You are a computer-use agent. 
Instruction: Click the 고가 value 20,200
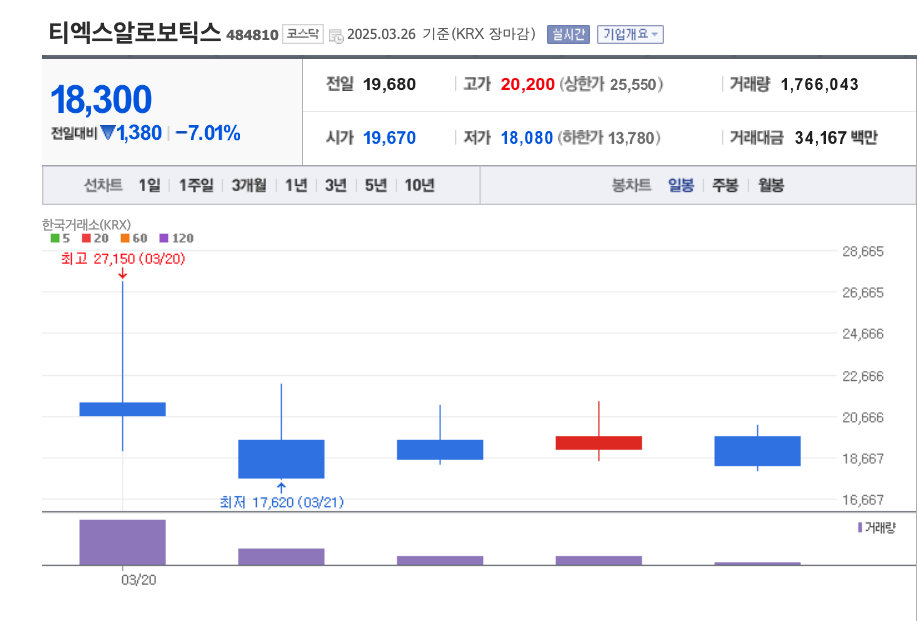coord(528,84)
